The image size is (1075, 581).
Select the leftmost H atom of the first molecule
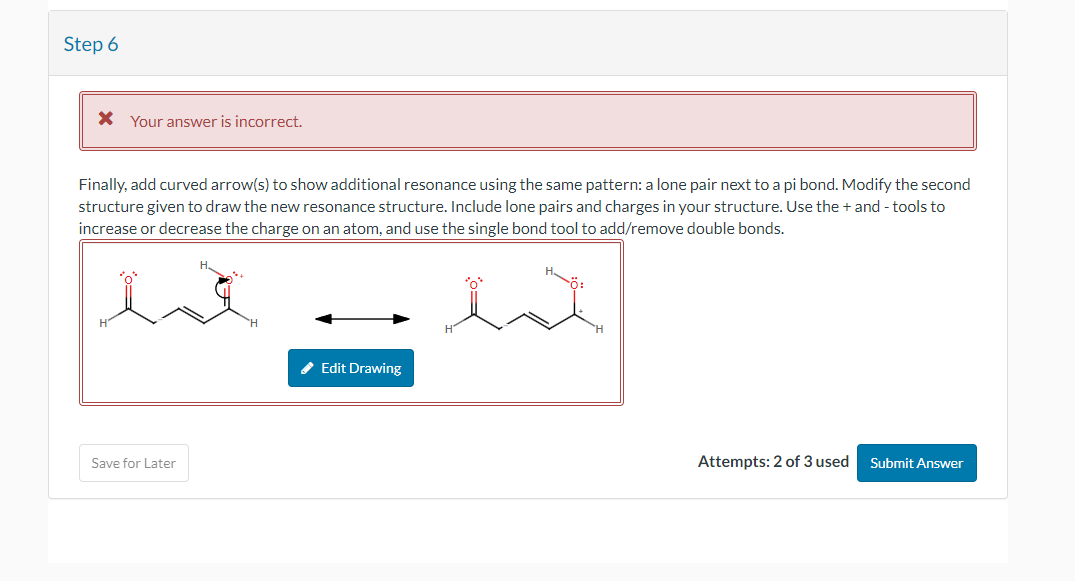pyautogui.click(x=103, y=321)
